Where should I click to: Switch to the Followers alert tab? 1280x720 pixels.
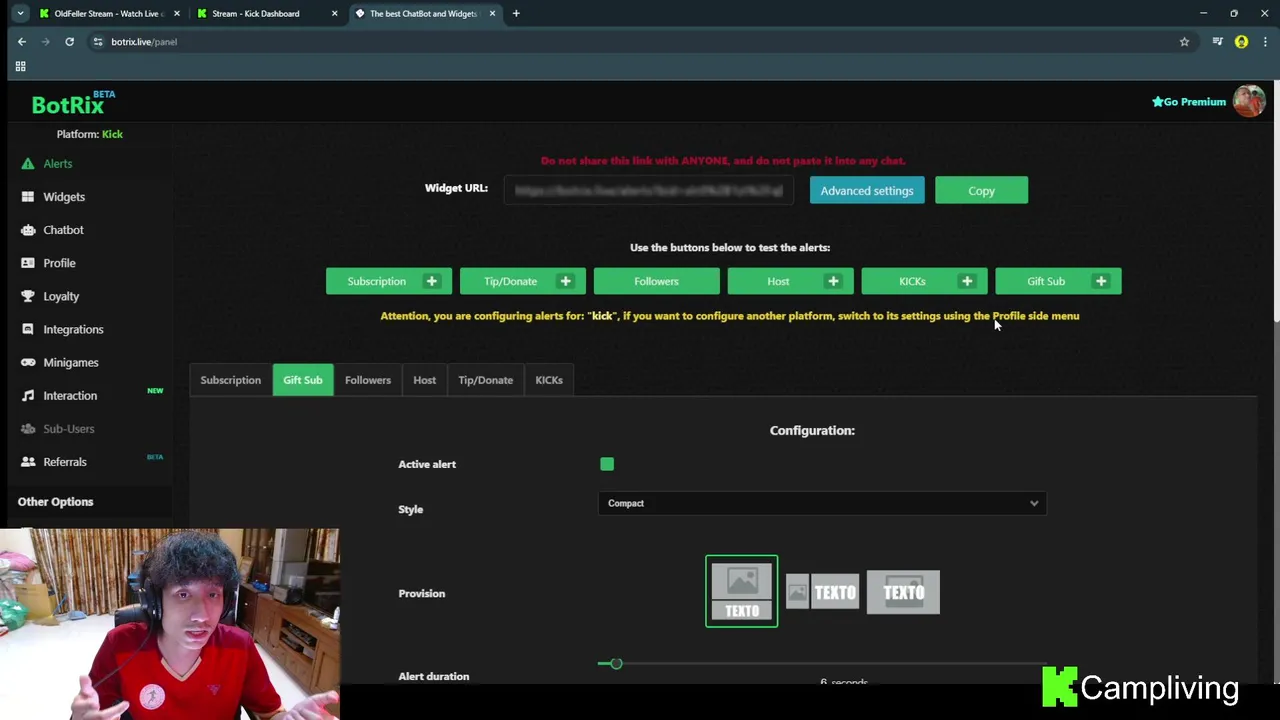(368, 380)
